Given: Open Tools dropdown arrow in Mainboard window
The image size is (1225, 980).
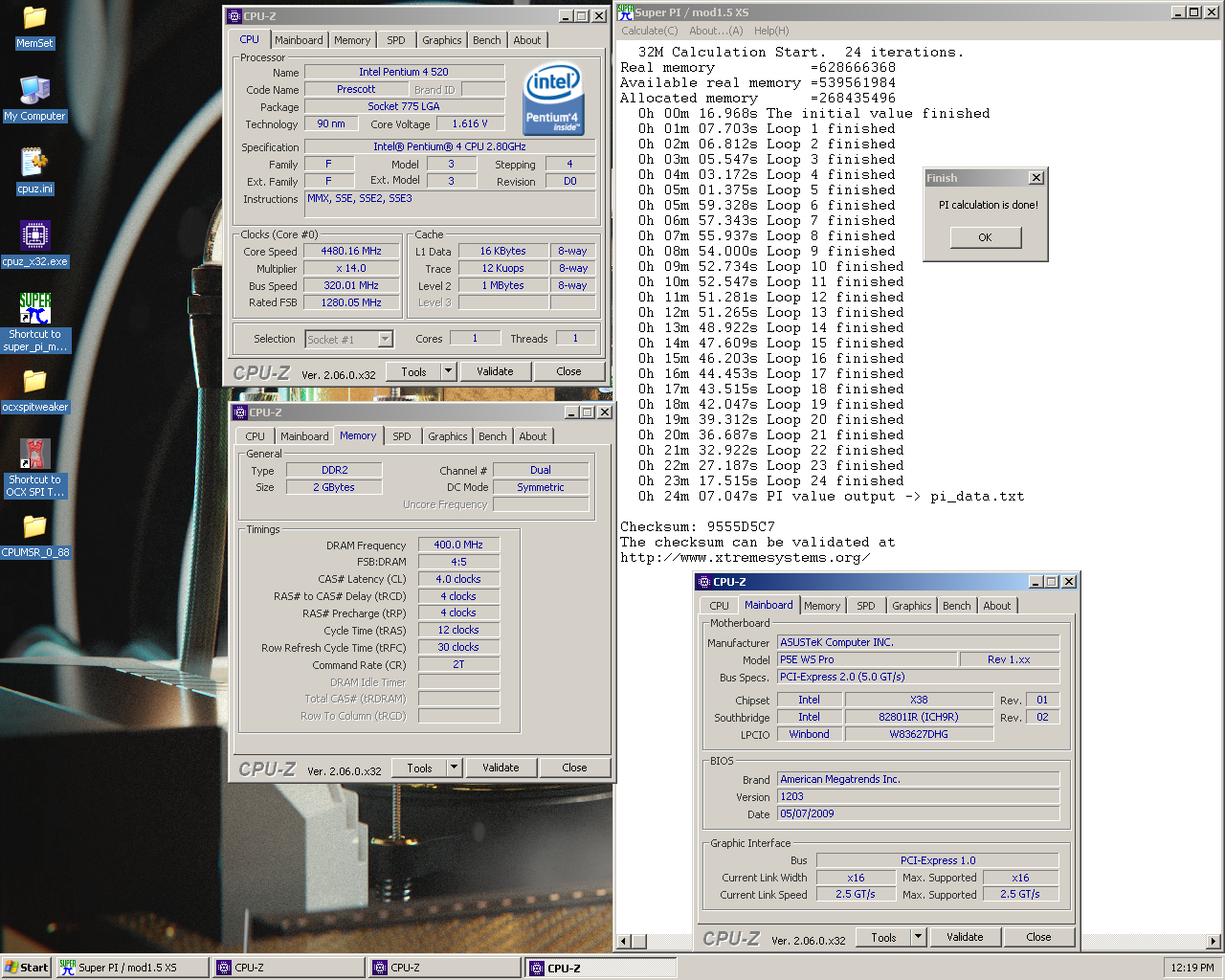Looking at the screenshot, I should pos(918,937).
